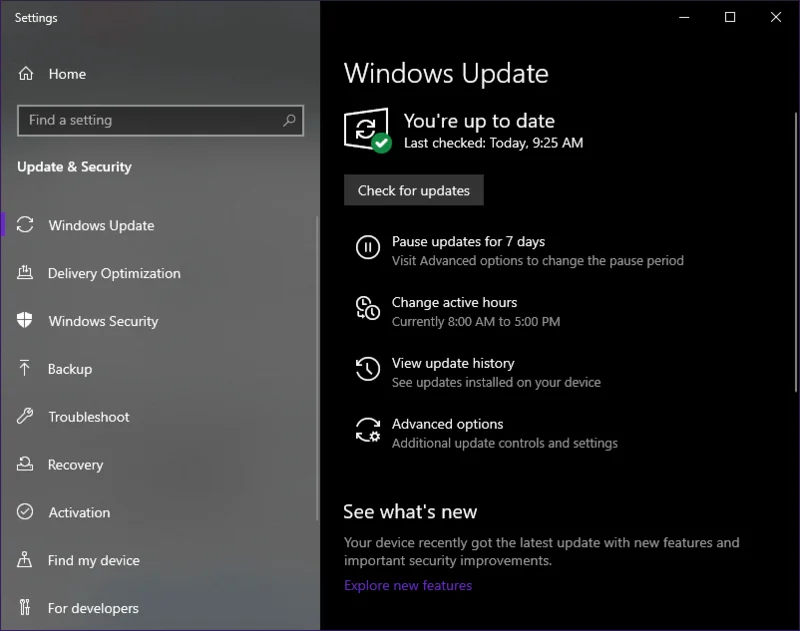Select Windows Update in the sidebar
This screenshot has width=800, height=631.
click(101, 225)
